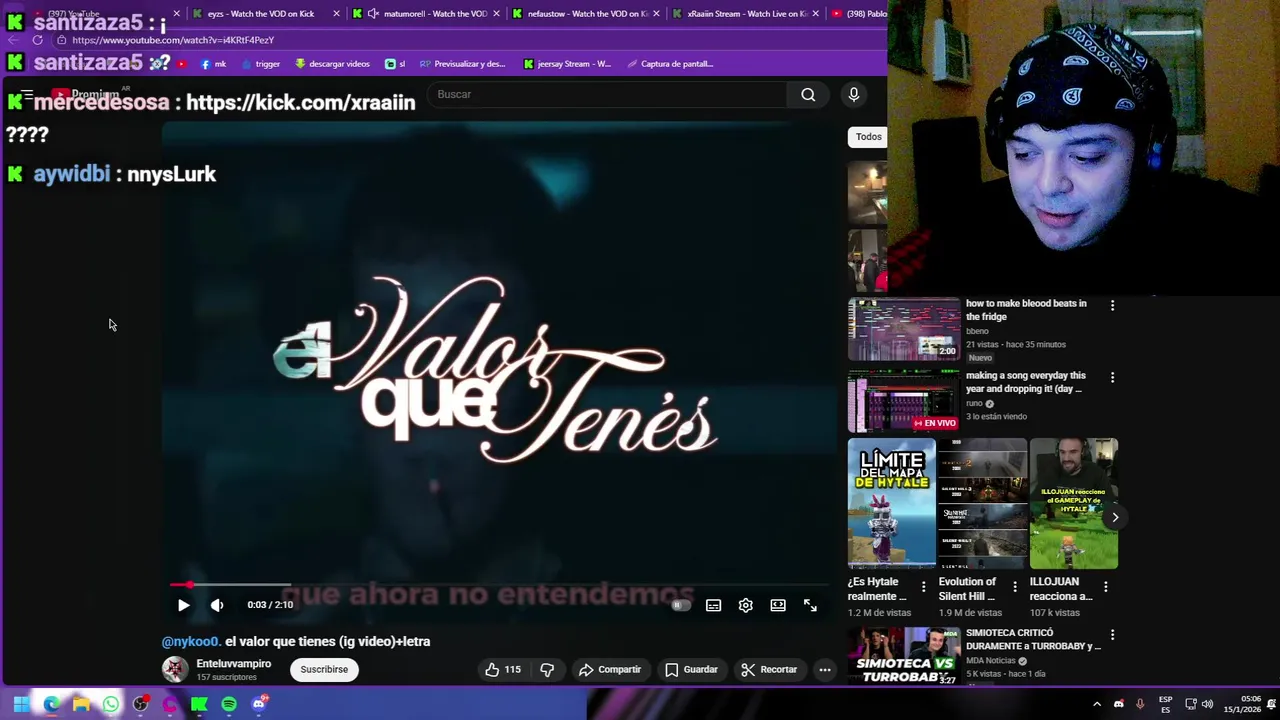The height and width of the screenshot is (720, 1280).
Task: Open the 'Evolution of Silent Hill' short
Action: pyautogui.click(x=982, y=503)
